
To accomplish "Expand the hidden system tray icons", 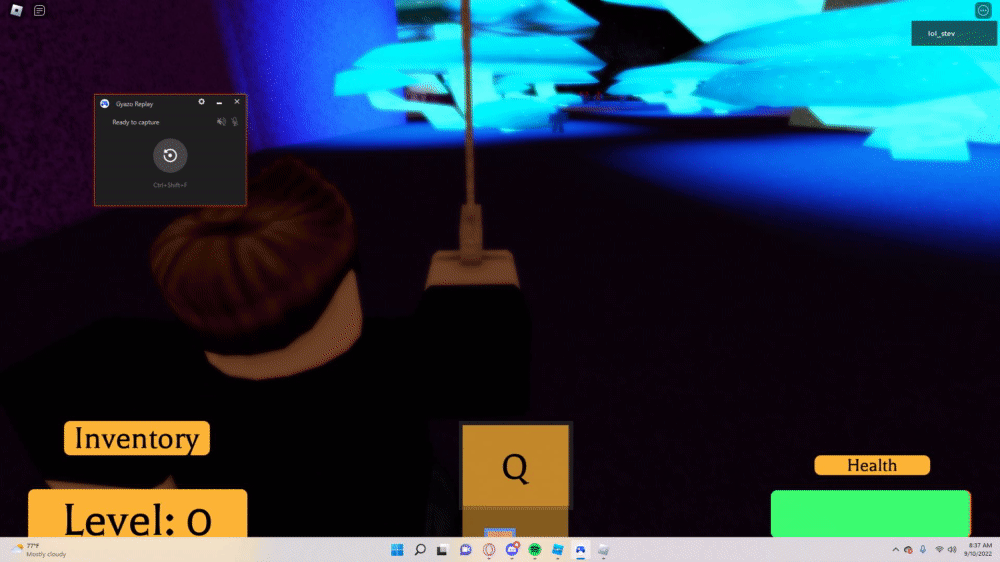I will [x=895, y=550].
